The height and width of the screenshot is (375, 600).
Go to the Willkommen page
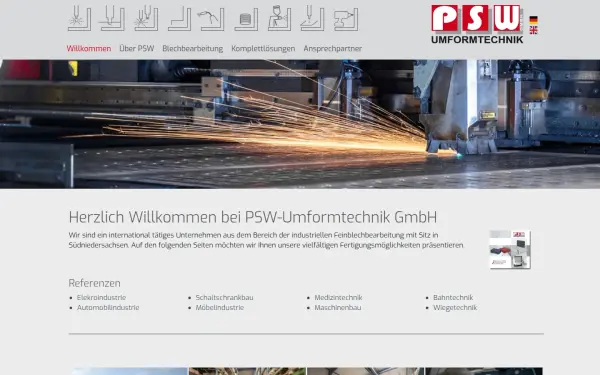(89, 49)
